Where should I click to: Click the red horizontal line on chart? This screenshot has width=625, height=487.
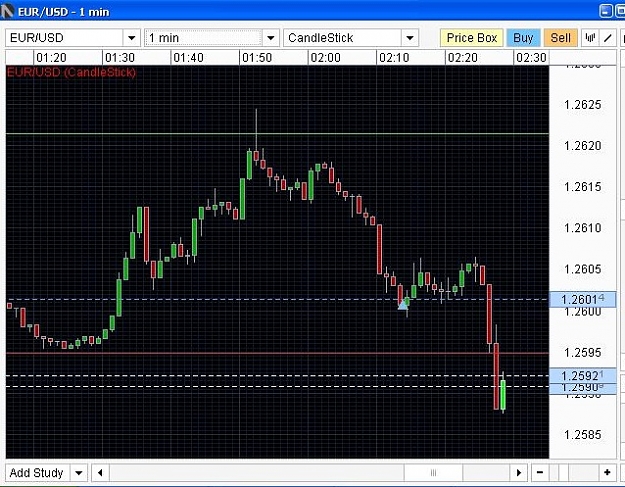pos(277,353)
